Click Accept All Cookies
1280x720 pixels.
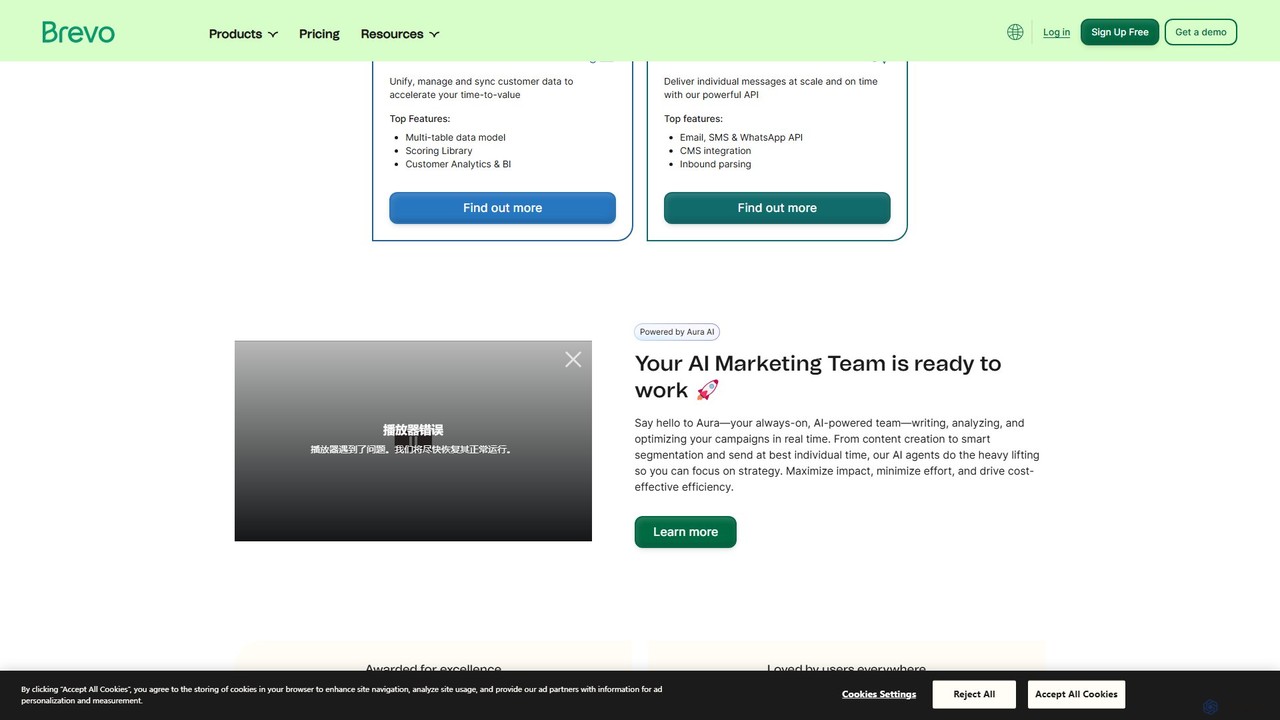(1076, 694)
